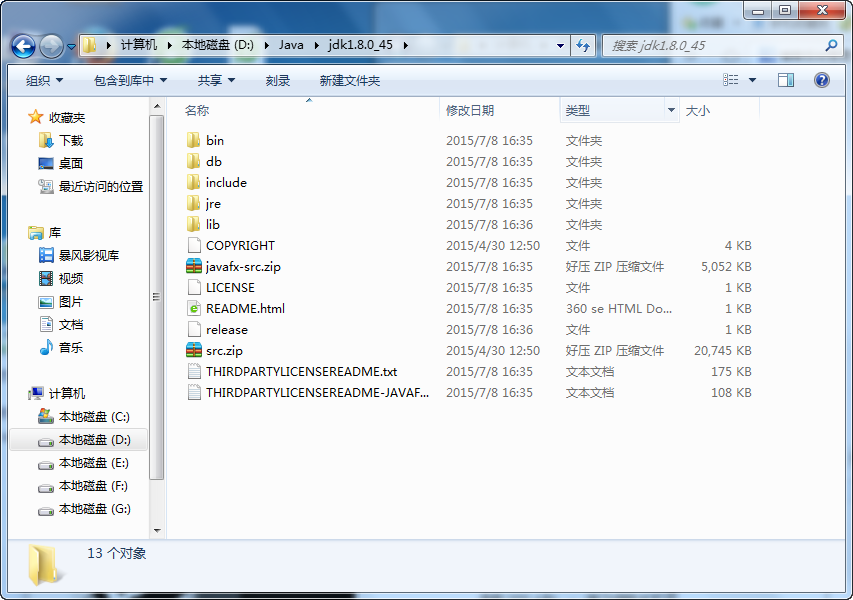Open the 类型 column filter dropdown

(x=671, y=110)
